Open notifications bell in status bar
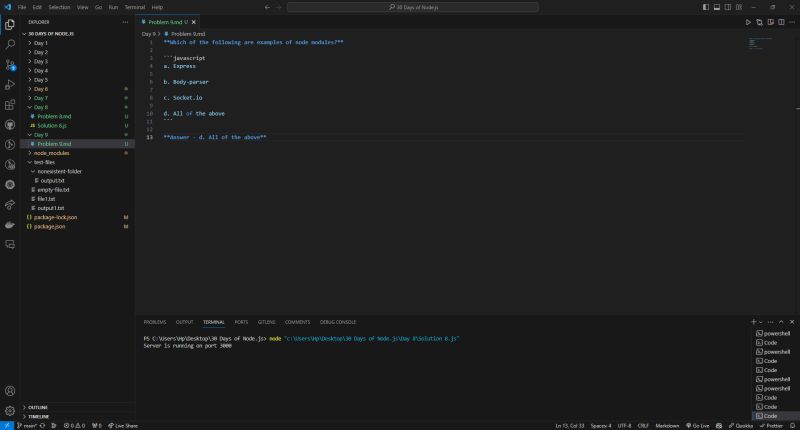Screen dimensions: 800x430 click(792, 425)
